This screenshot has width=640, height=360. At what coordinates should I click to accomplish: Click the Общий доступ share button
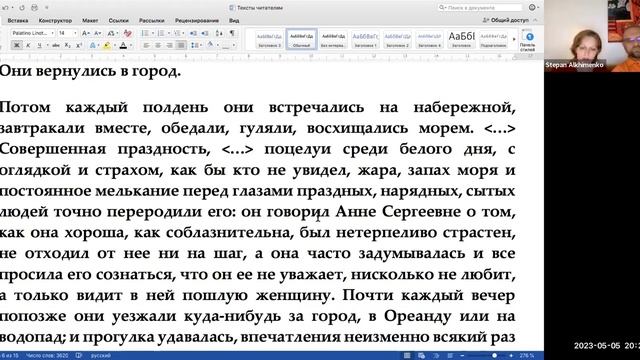[506, 20]
